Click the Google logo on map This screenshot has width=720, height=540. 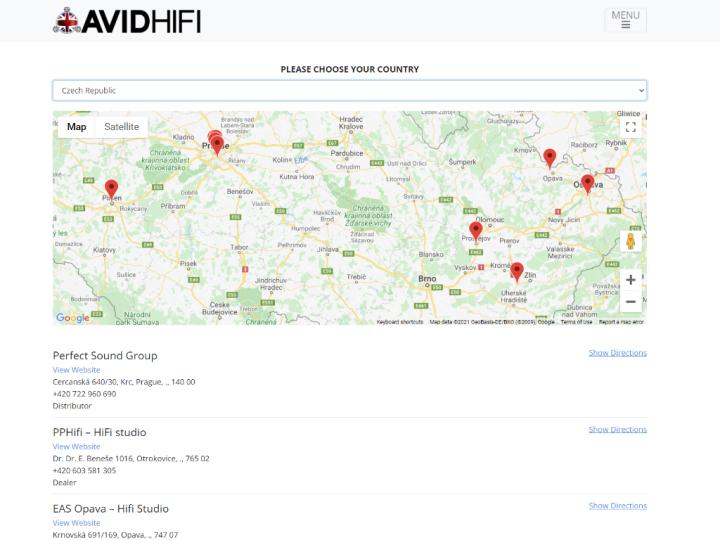point(73,318)
